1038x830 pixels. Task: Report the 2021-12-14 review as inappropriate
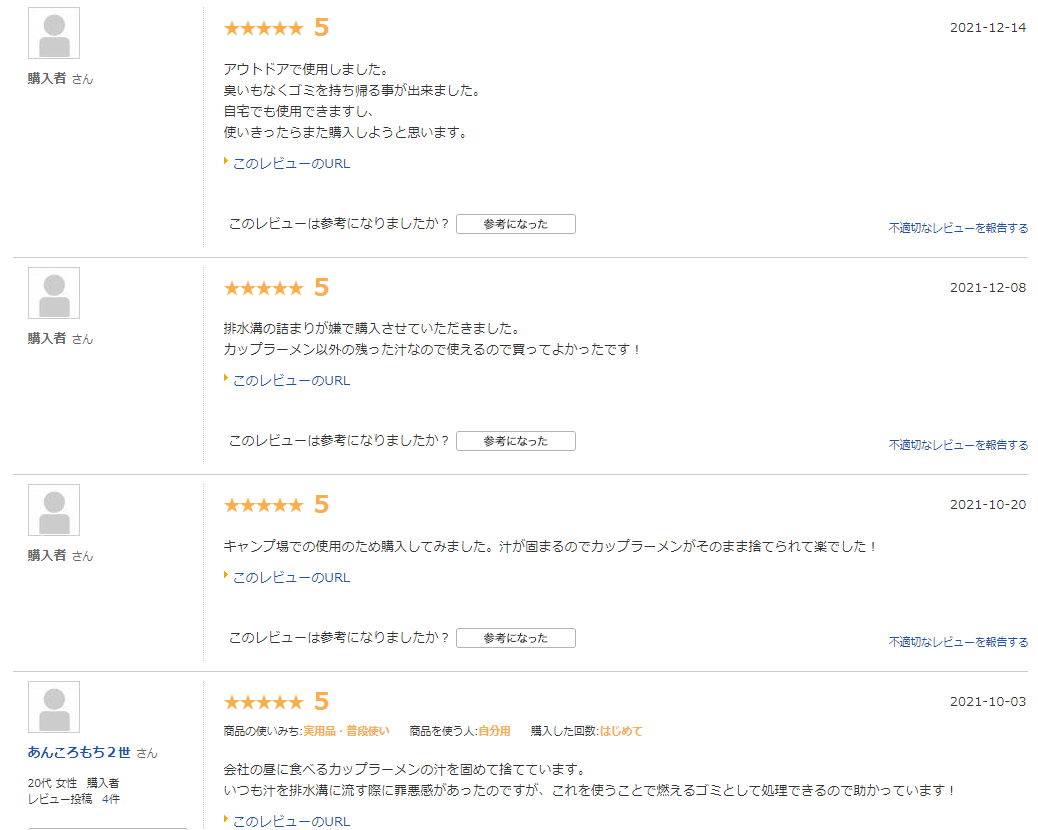coord(958,228)
